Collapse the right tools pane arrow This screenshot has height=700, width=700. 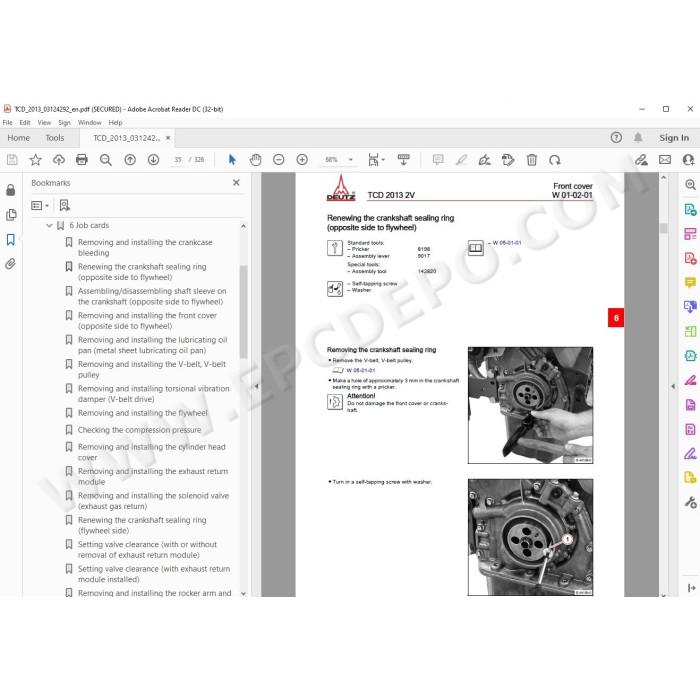[x=673, y=386]
